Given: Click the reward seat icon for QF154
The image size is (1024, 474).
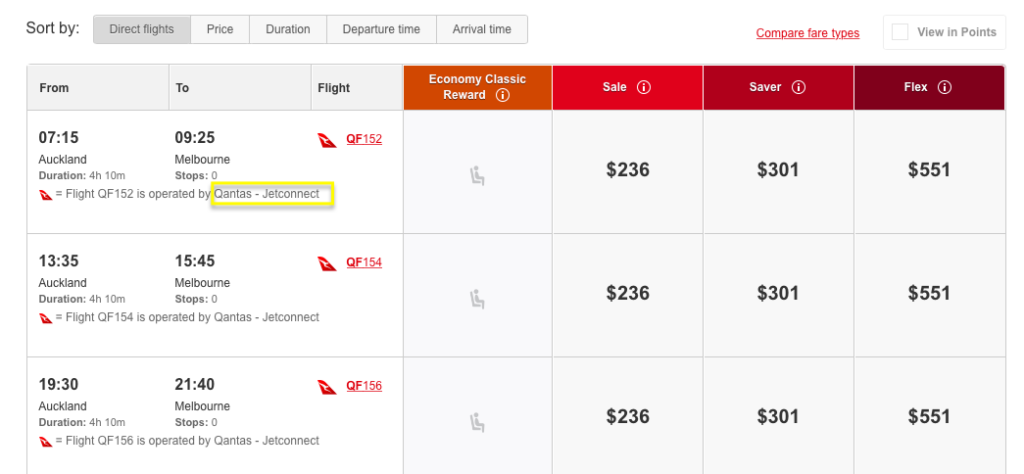Looking at the screenshot, I should coord(478,300).
